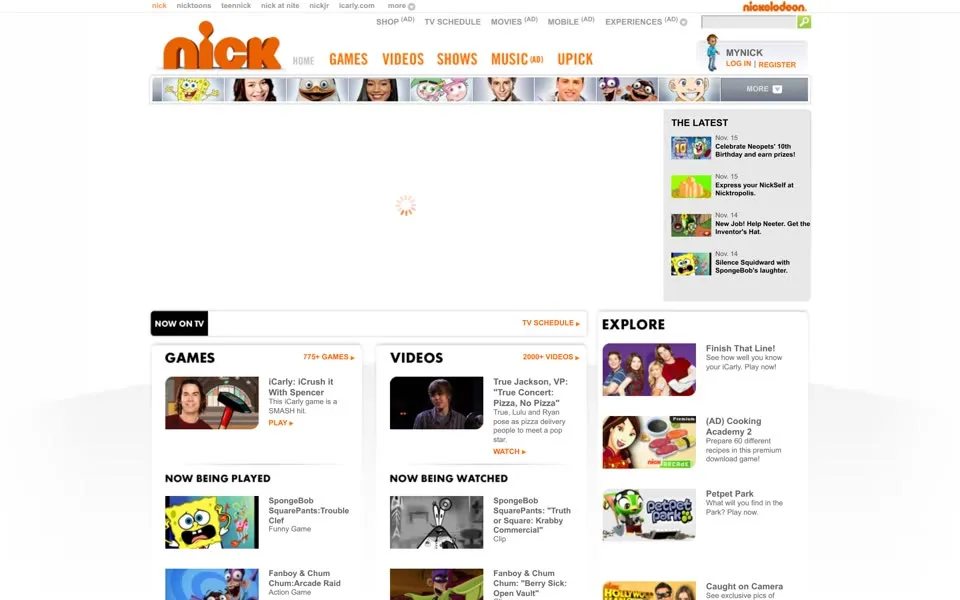Open the Caught on Camera link

(x=744, y=587)
